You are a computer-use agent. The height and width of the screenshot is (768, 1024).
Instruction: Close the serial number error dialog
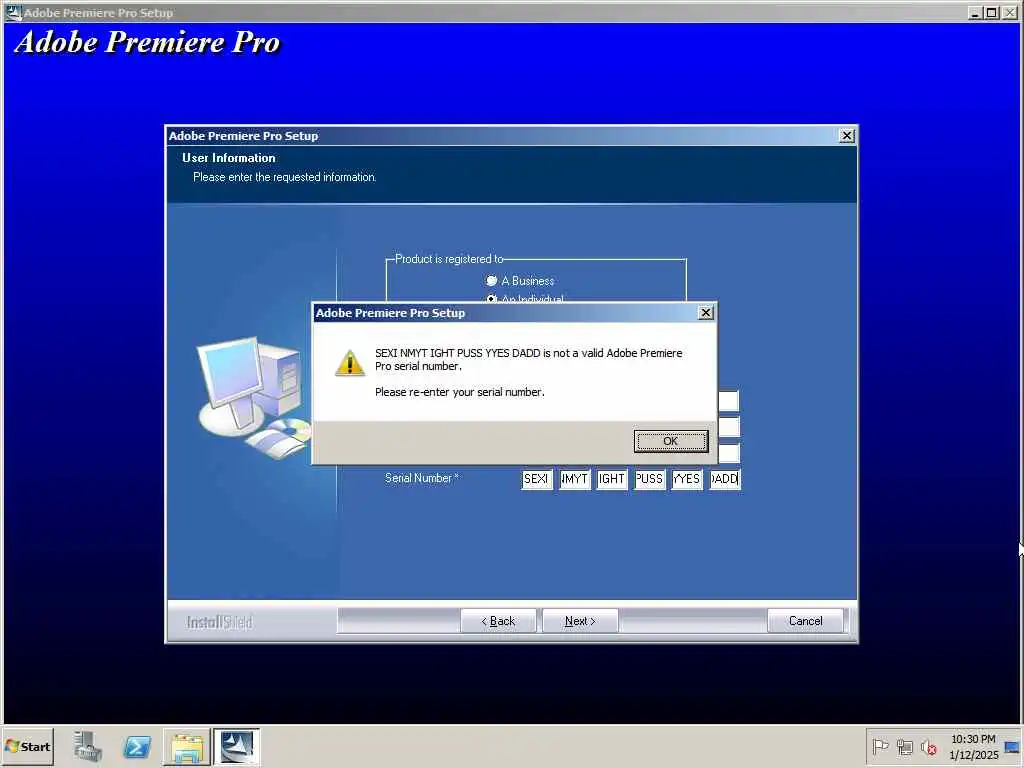point(705,313)
